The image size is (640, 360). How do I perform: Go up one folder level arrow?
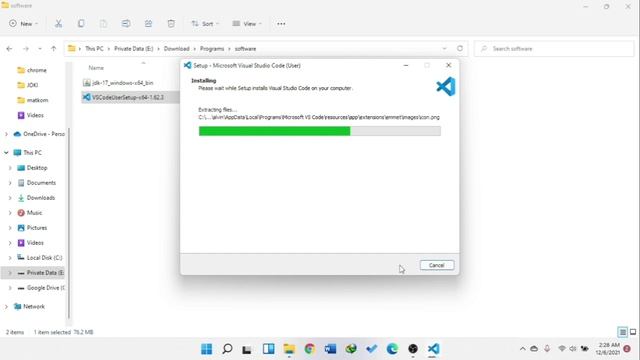click(53, 49)
